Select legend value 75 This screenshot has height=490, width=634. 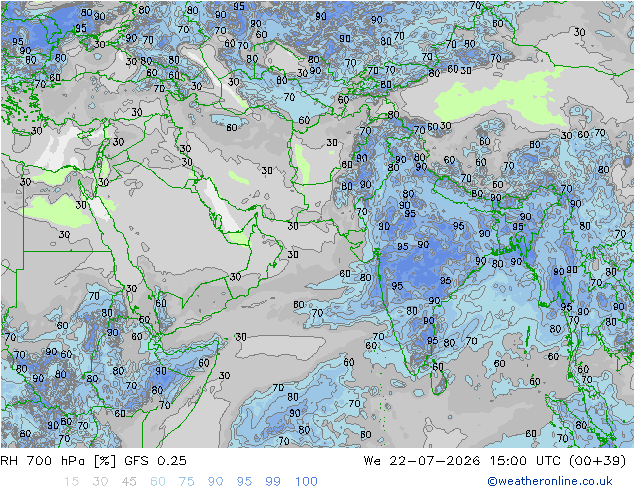(186, 481)
